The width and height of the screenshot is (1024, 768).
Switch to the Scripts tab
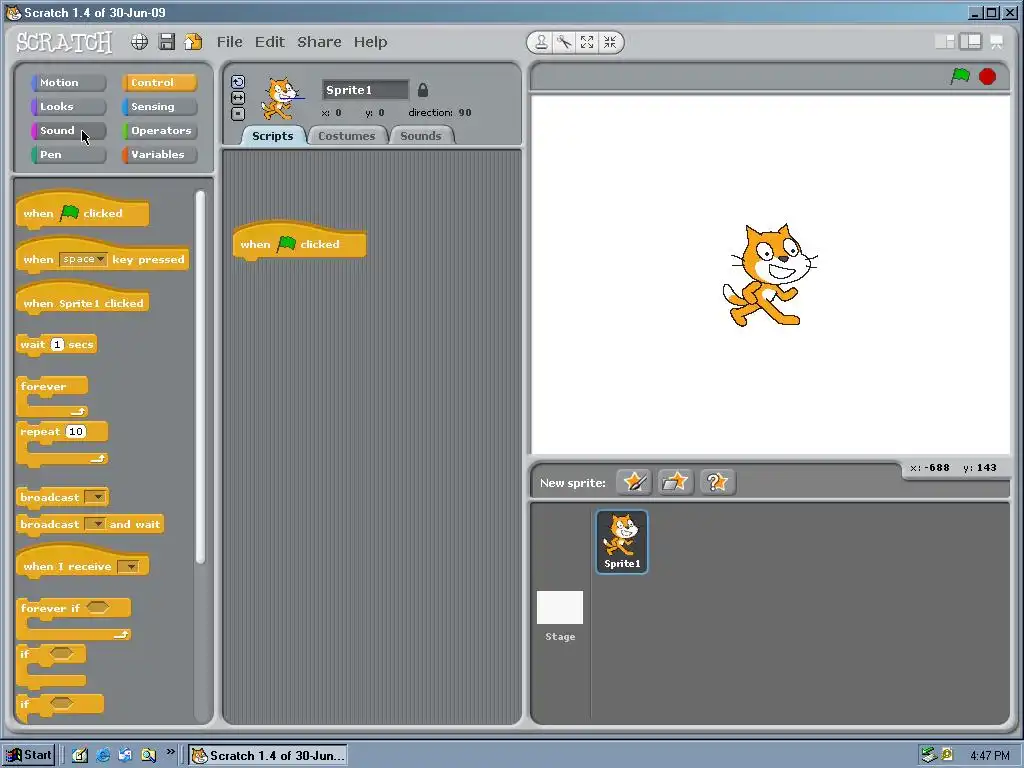click(272, 136)
